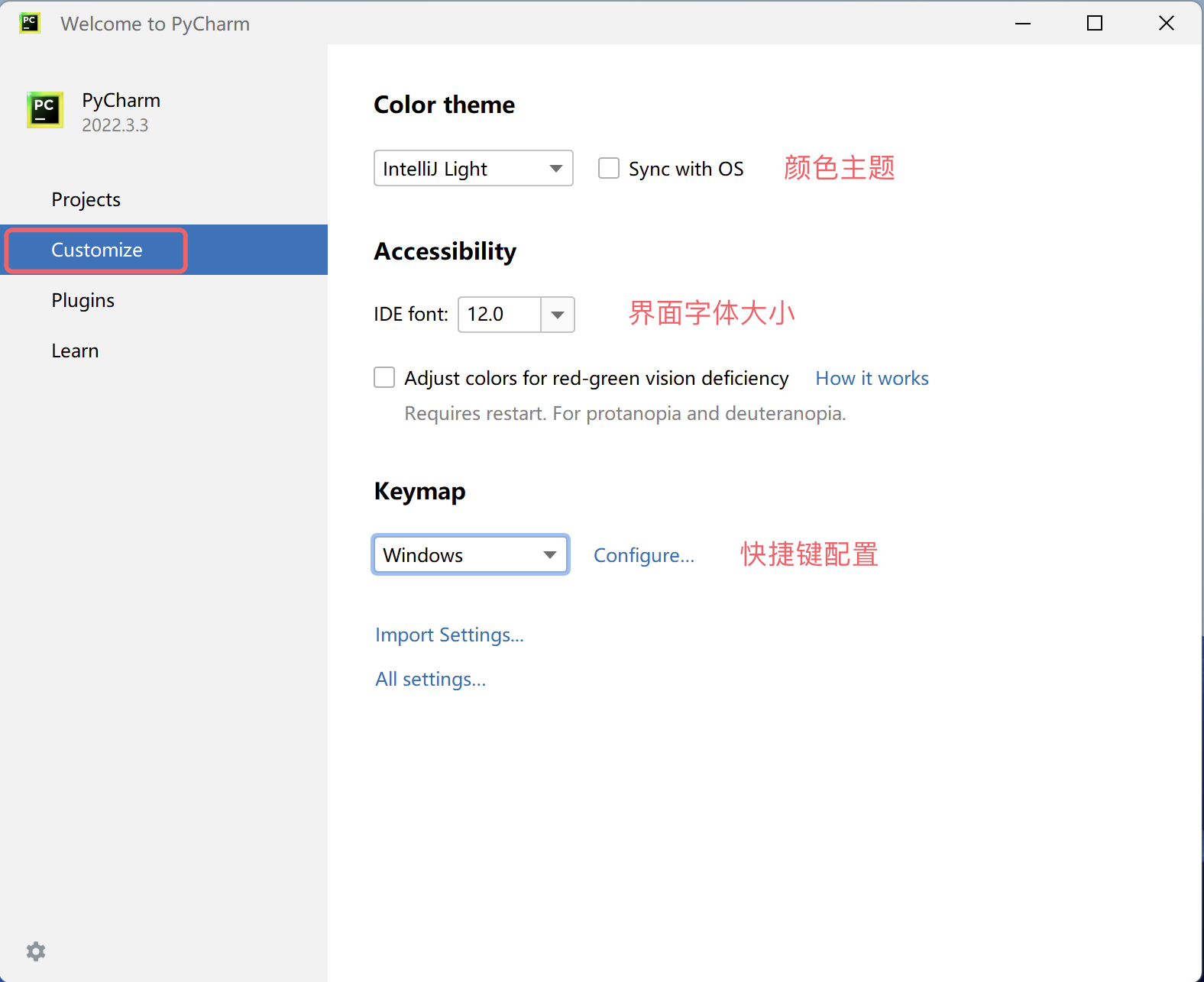The width and height of the screenshot is (1204, 982).
Task: Maximize the Welcome to PyCharm window
Action: coord(1094,23)
